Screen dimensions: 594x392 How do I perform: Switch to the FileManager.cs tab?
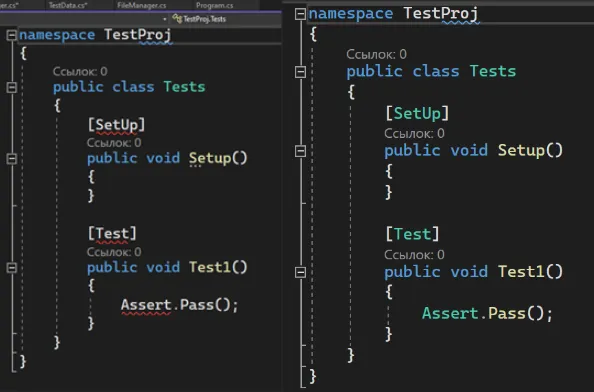pyautogui.click(x=141, y=5)
